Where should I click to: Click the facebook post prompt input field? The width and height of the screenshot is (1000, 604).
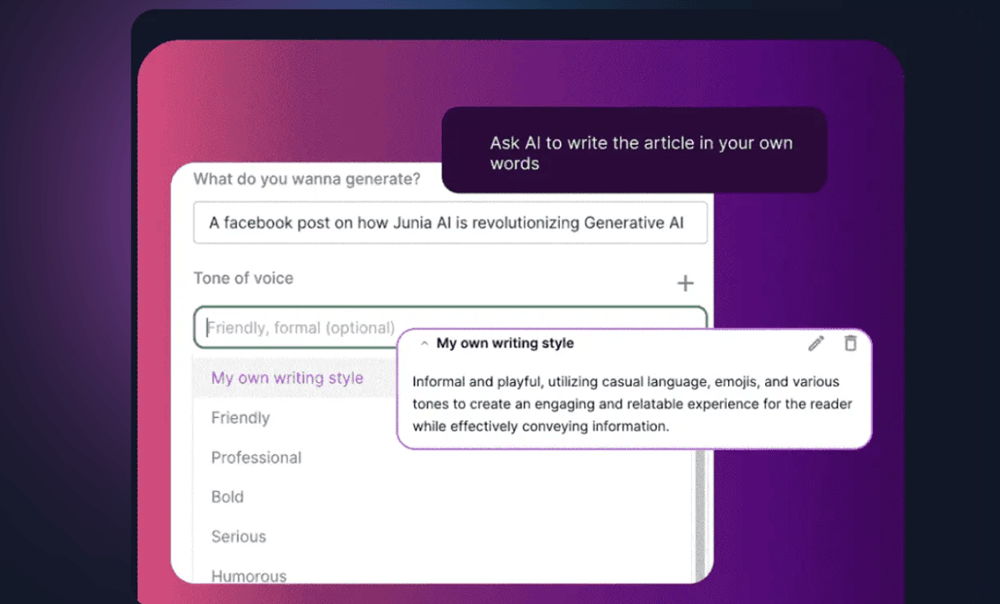(x=450, y=223)
